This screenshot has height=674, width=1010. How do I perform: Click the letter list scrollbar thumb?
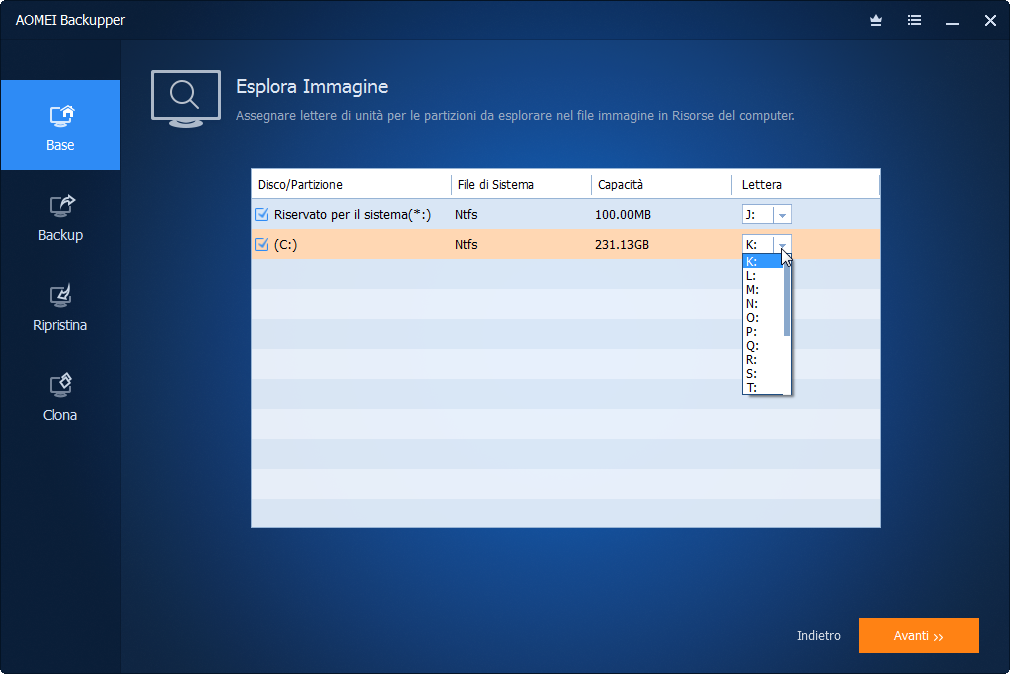[786, 296]
